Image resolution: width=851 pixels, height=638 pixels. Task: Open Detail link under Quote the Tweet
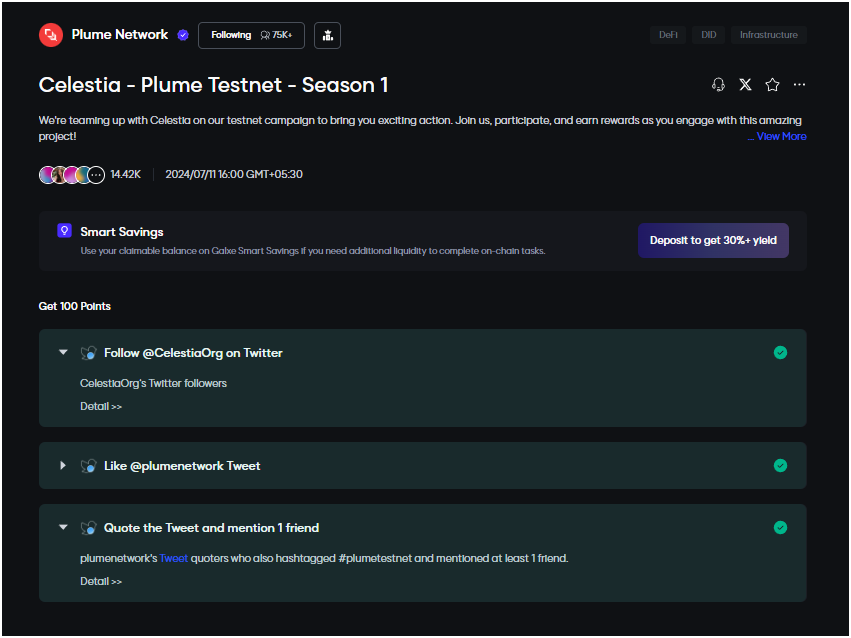tap(101, 582)
